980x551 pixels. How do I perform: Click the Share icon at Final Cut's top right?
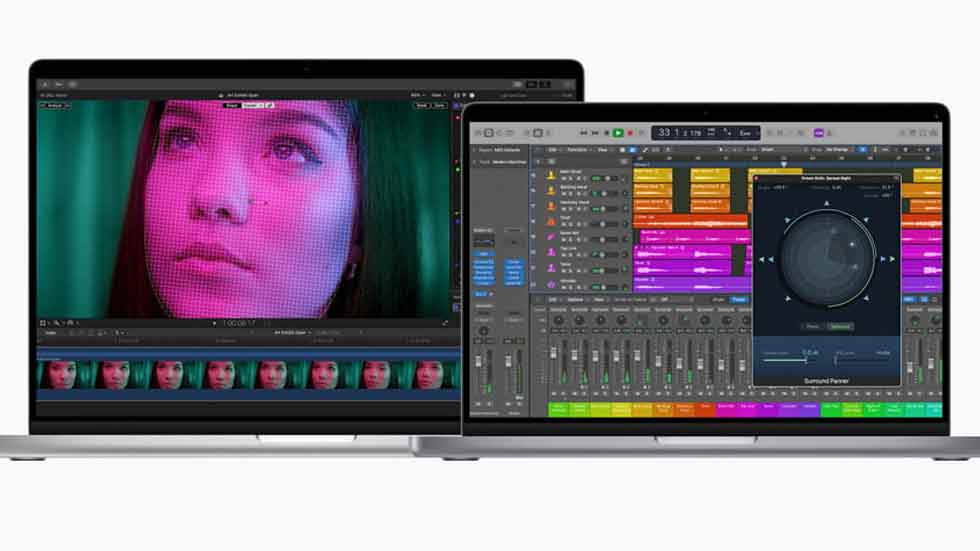[568, 84]
